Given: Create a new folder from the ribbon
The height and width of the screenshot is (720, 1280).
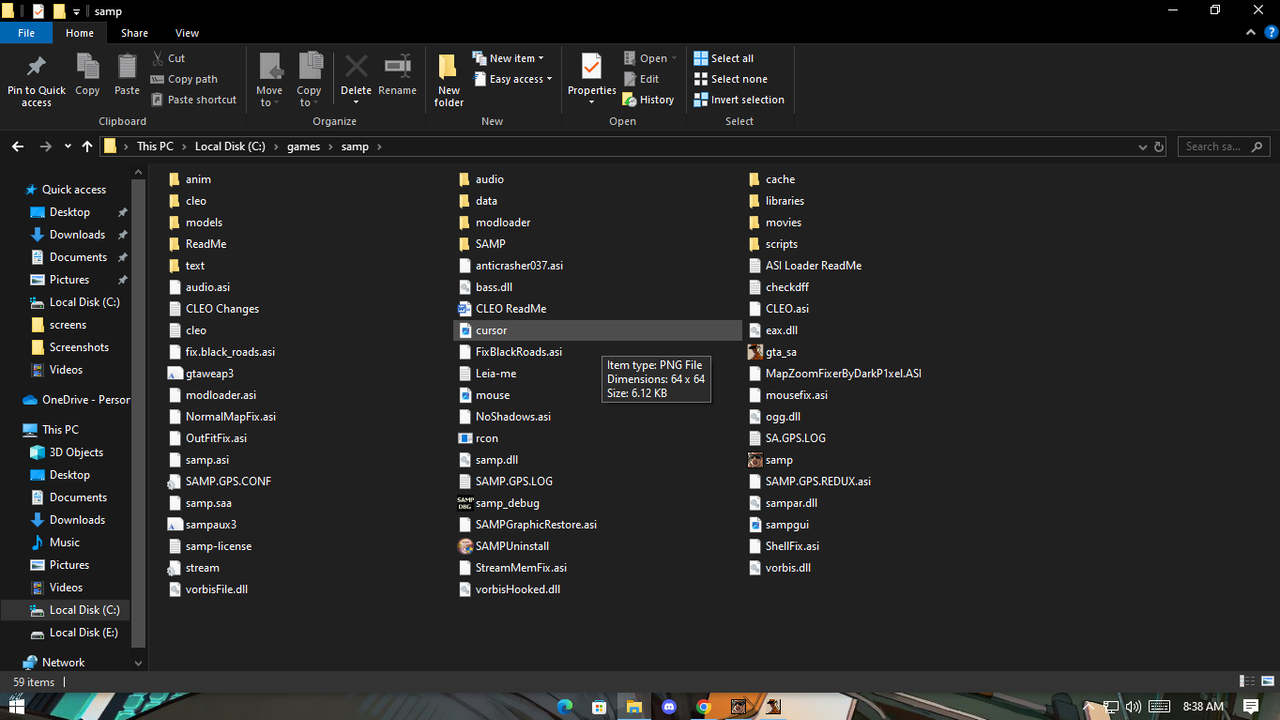Looking at the screenshot, I should tap(449, 79).
